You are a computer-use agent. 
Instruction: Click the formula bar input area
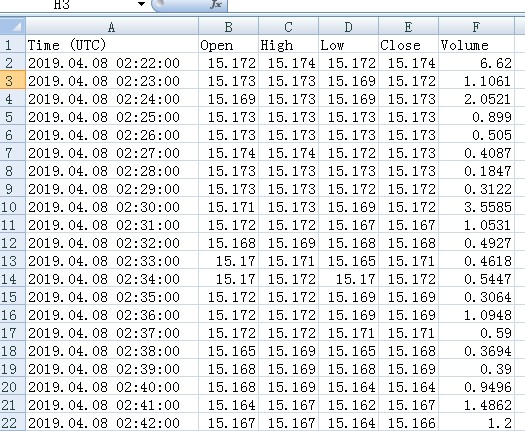376,5
